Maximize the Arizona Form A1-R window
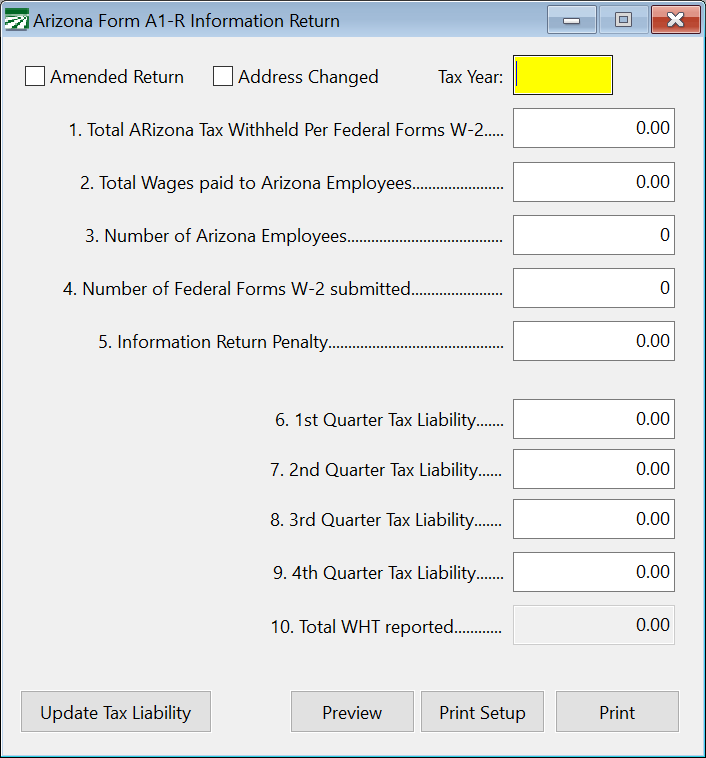706x758 pixels. point(624,20)
